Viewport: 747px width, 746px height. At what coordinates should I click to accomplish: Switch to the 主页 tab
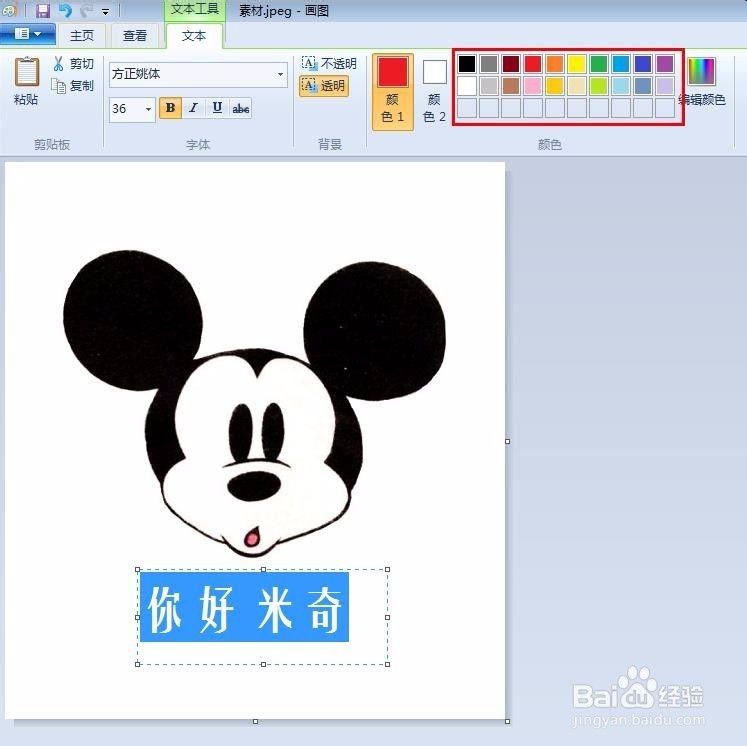81,36
